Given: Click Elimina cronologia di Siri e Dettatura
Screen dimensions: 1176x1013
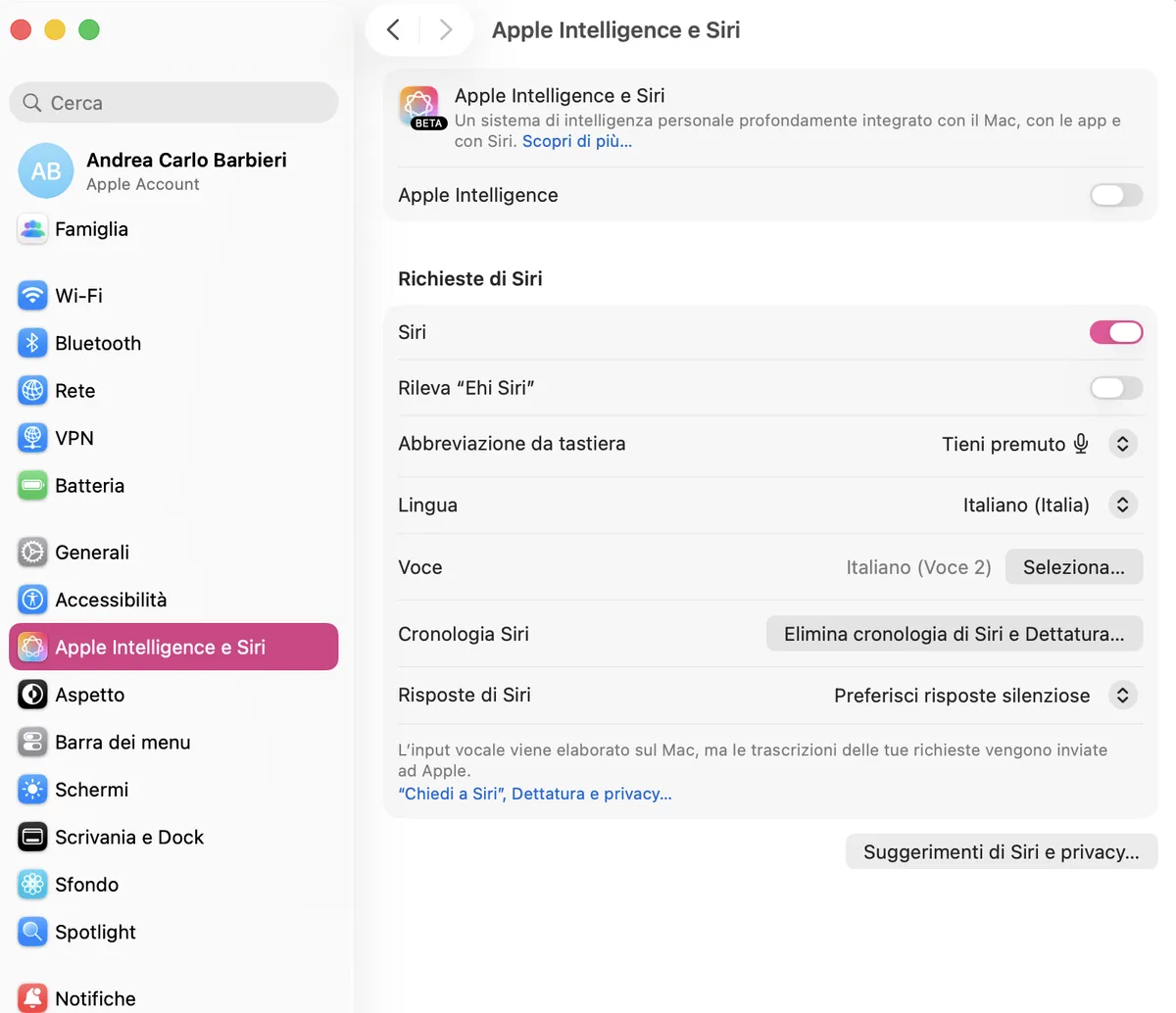Looking at the screenshot, I should 955,634.
